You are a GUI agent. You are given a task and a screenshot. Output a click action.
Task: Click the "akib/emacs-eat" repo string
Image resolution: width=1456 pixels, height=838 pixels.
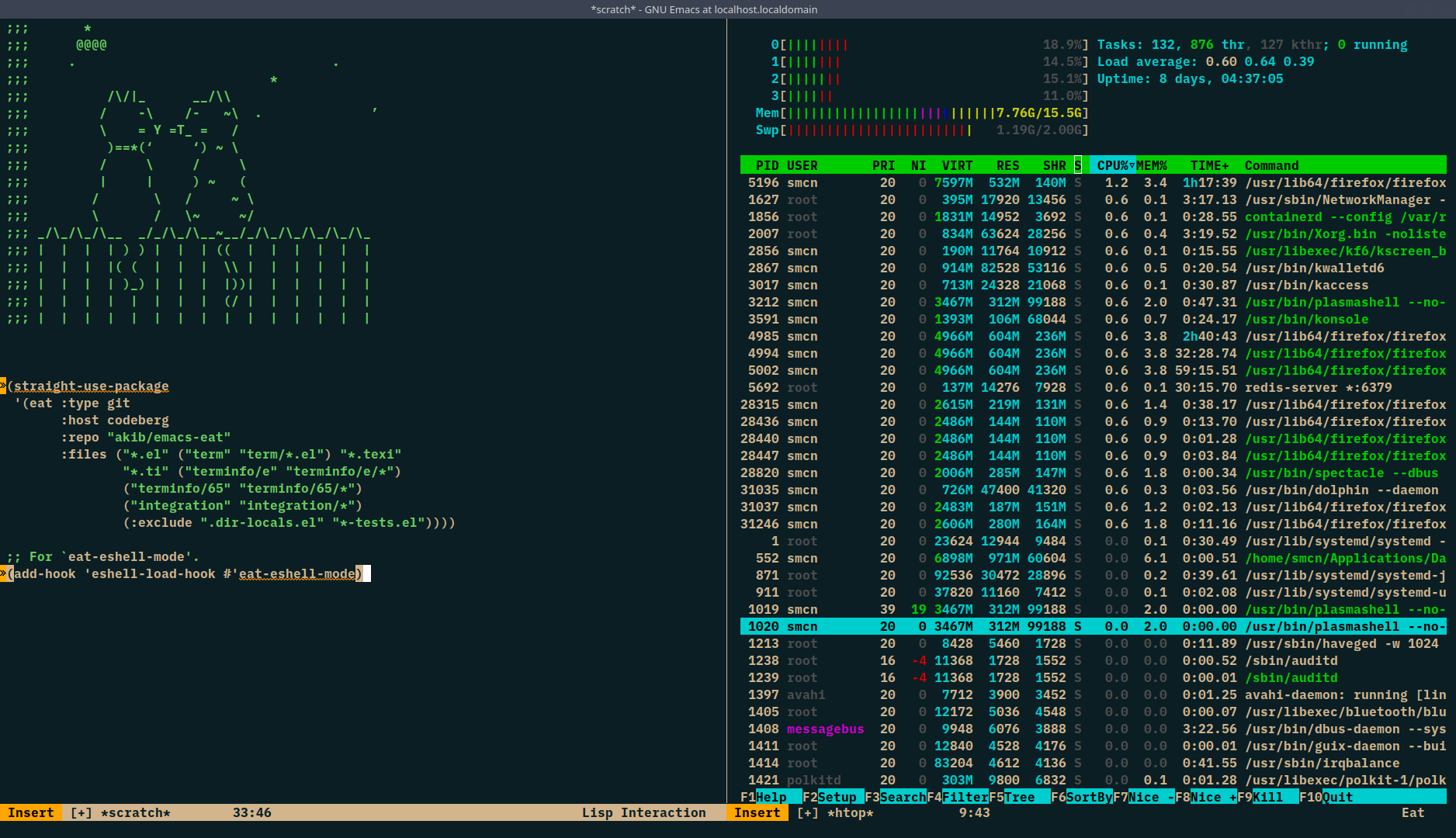point(169,437)
